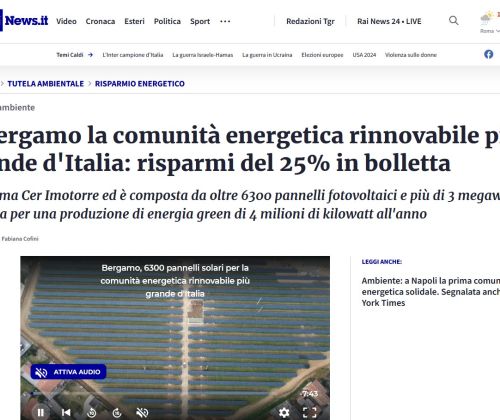Image resolution: width=500 pixels, height=420 pixels.
Task: Rewind video using the first circular-arrow icon
Action: pos(92,413)
